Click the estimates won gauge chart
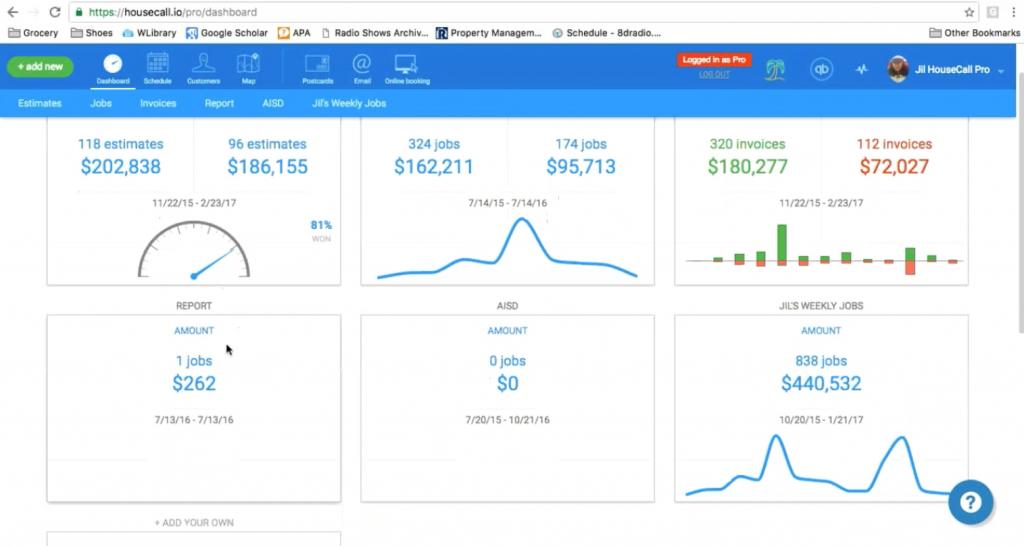Image resolution: width=1024 pixels, height=546 pixels. (x=194, y=250)
